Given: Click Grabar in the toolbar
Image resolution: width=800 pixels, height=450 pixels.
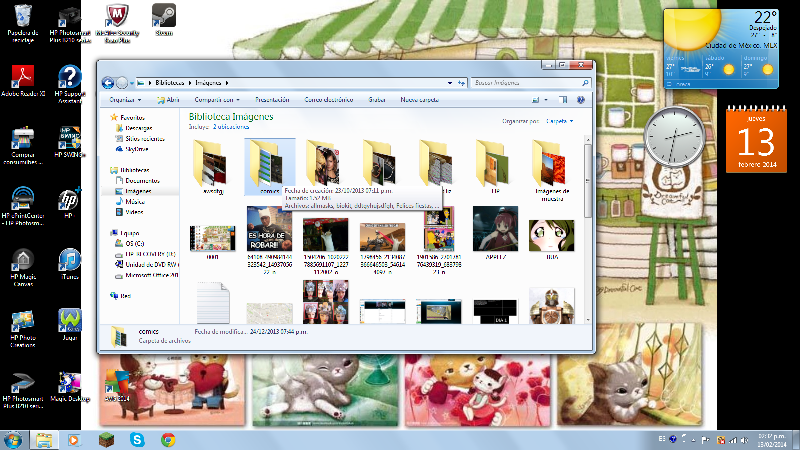Looking at the screenshot, I should point(377,100).
